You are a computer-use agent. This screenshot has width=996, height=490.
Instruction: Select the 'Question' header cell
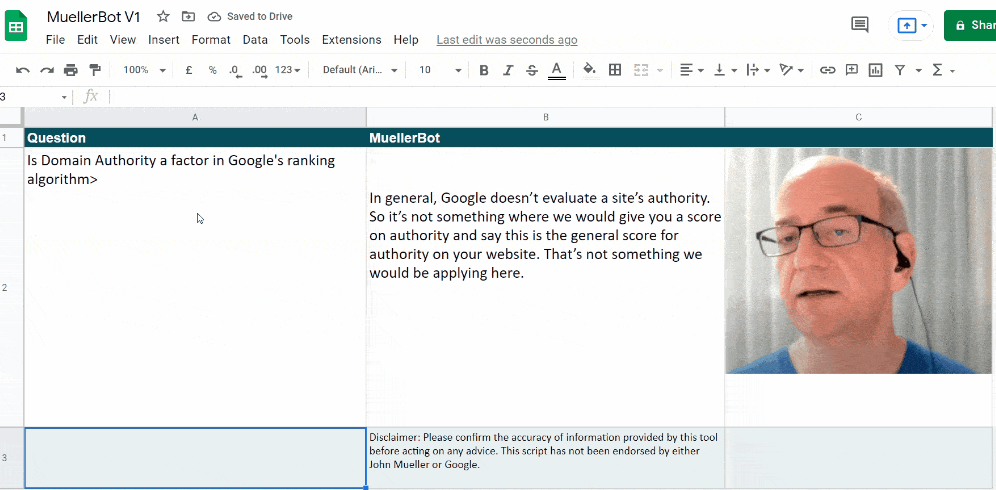pyautogui.click(x=195, y=138)
